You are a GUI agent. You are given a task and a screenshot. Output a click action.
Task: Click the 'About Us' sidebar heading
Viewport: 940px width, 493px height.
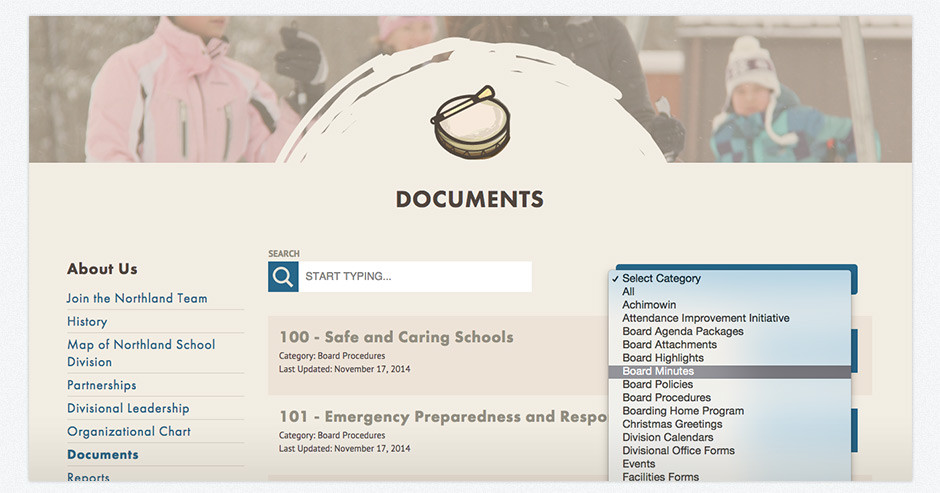[x=102, y=269]
